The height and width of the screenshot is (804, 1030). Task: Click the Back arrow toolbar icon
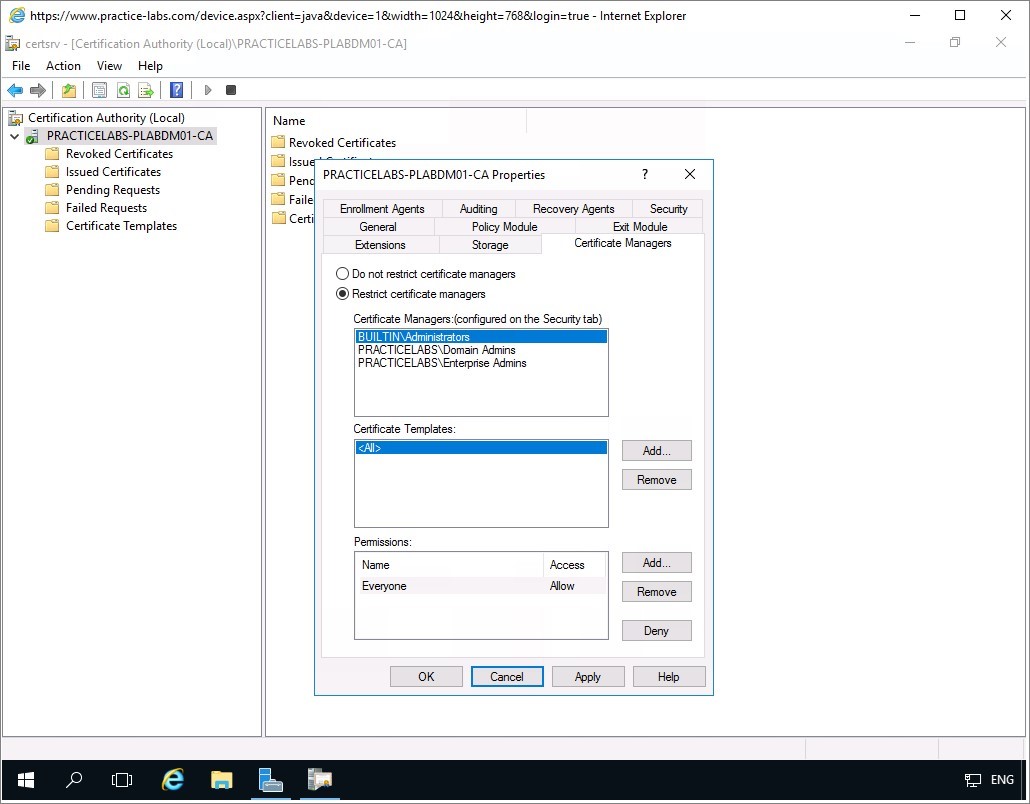14,90
